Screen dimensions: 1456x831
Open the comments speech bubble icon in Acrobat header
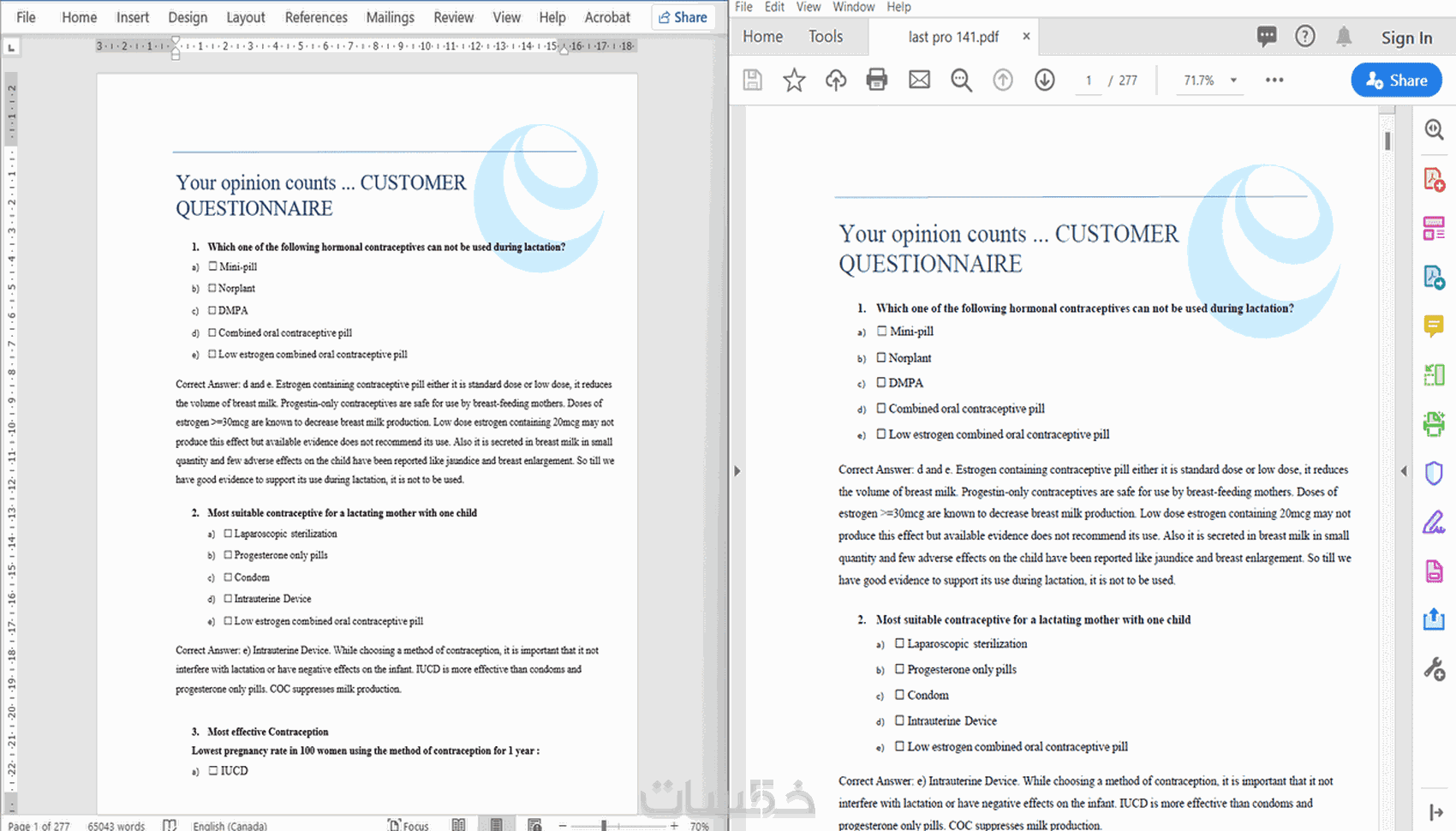[1267, 36]
